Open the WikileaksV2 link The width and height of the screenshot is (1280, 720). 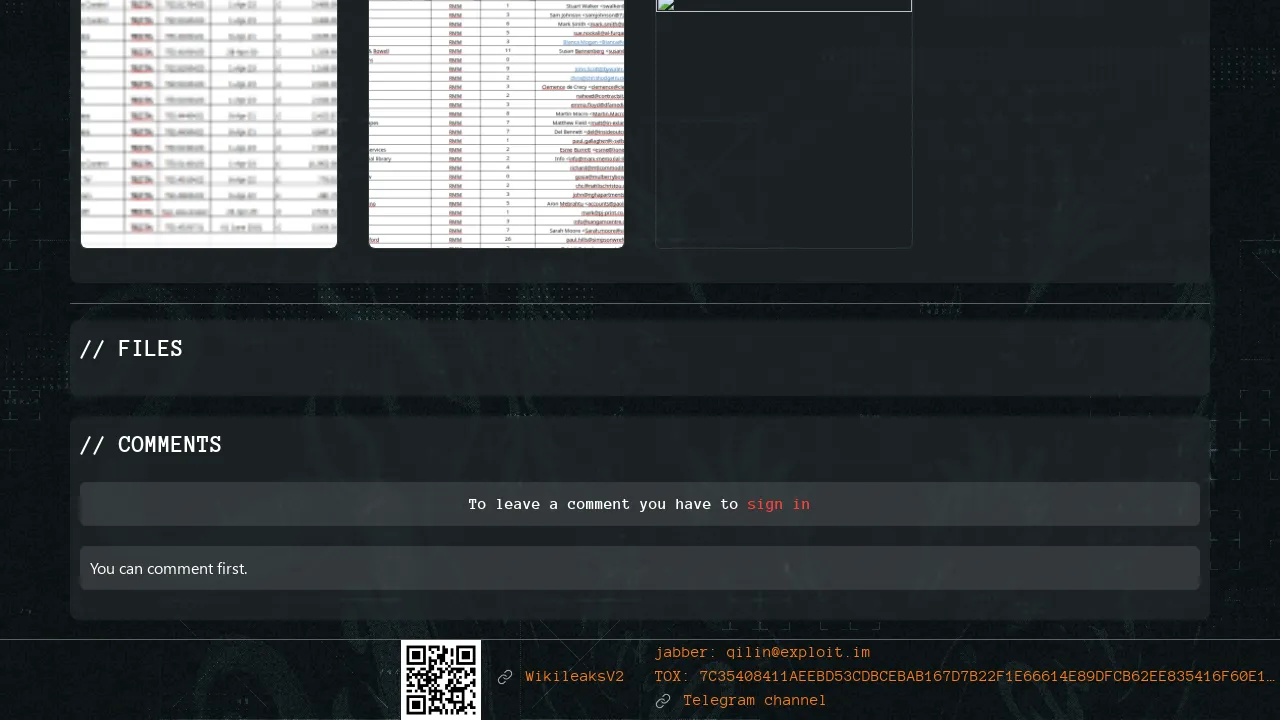tap(574, 677)
